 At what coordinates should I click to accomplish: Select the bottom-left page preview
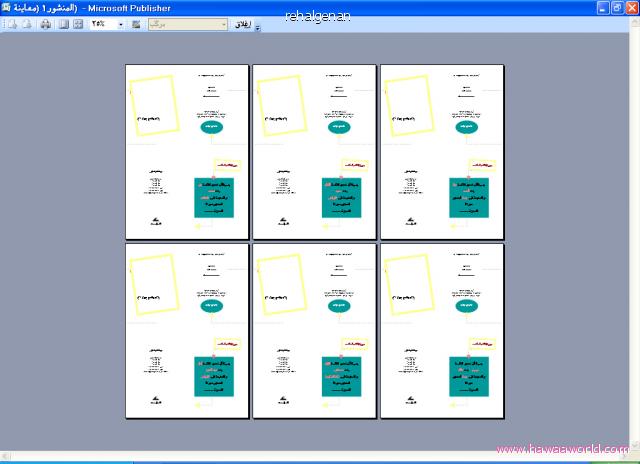click(186, 330)
